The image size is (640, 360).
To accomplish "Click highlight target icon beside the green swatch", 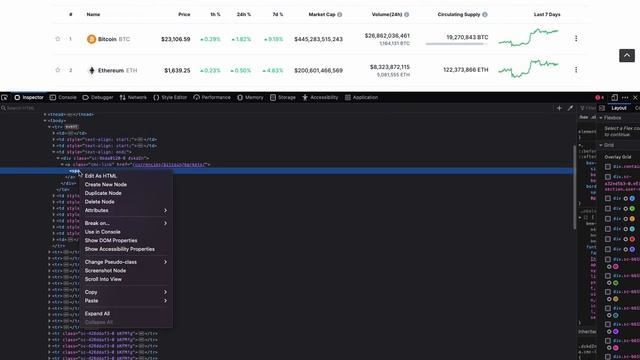I will click(625, 209).
